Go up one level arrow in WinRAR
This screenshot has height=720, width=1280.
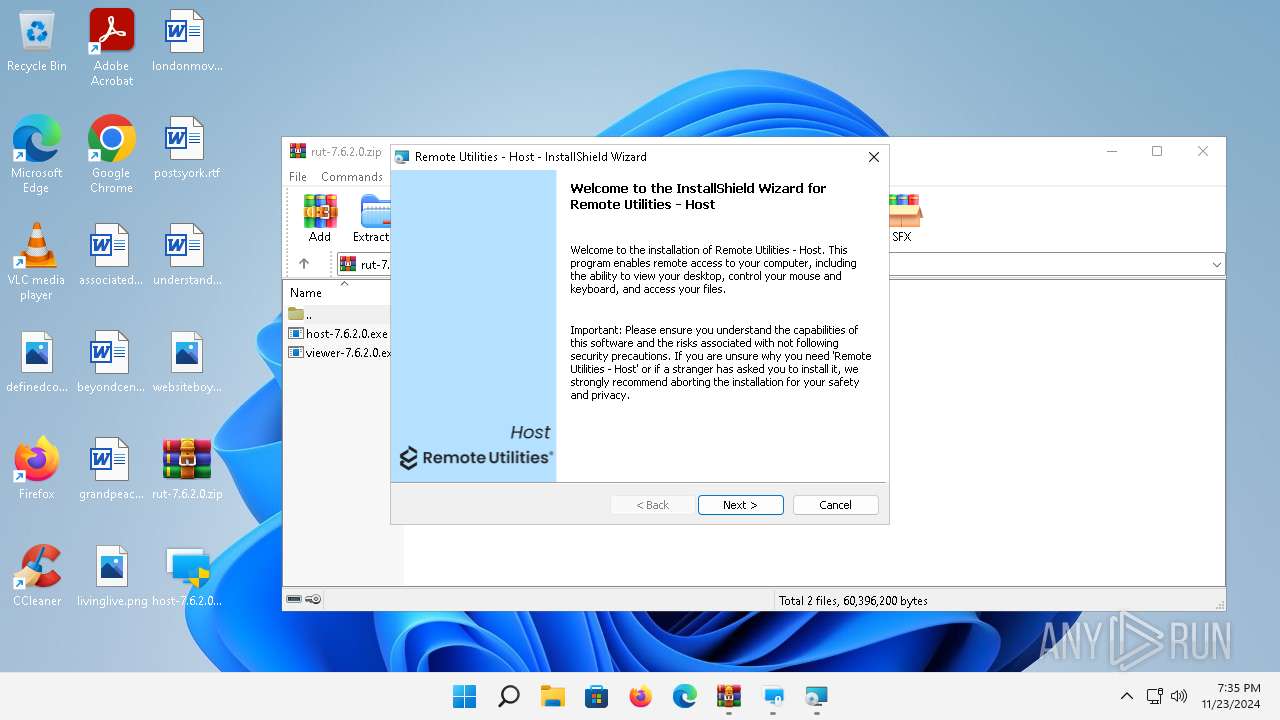304,264
